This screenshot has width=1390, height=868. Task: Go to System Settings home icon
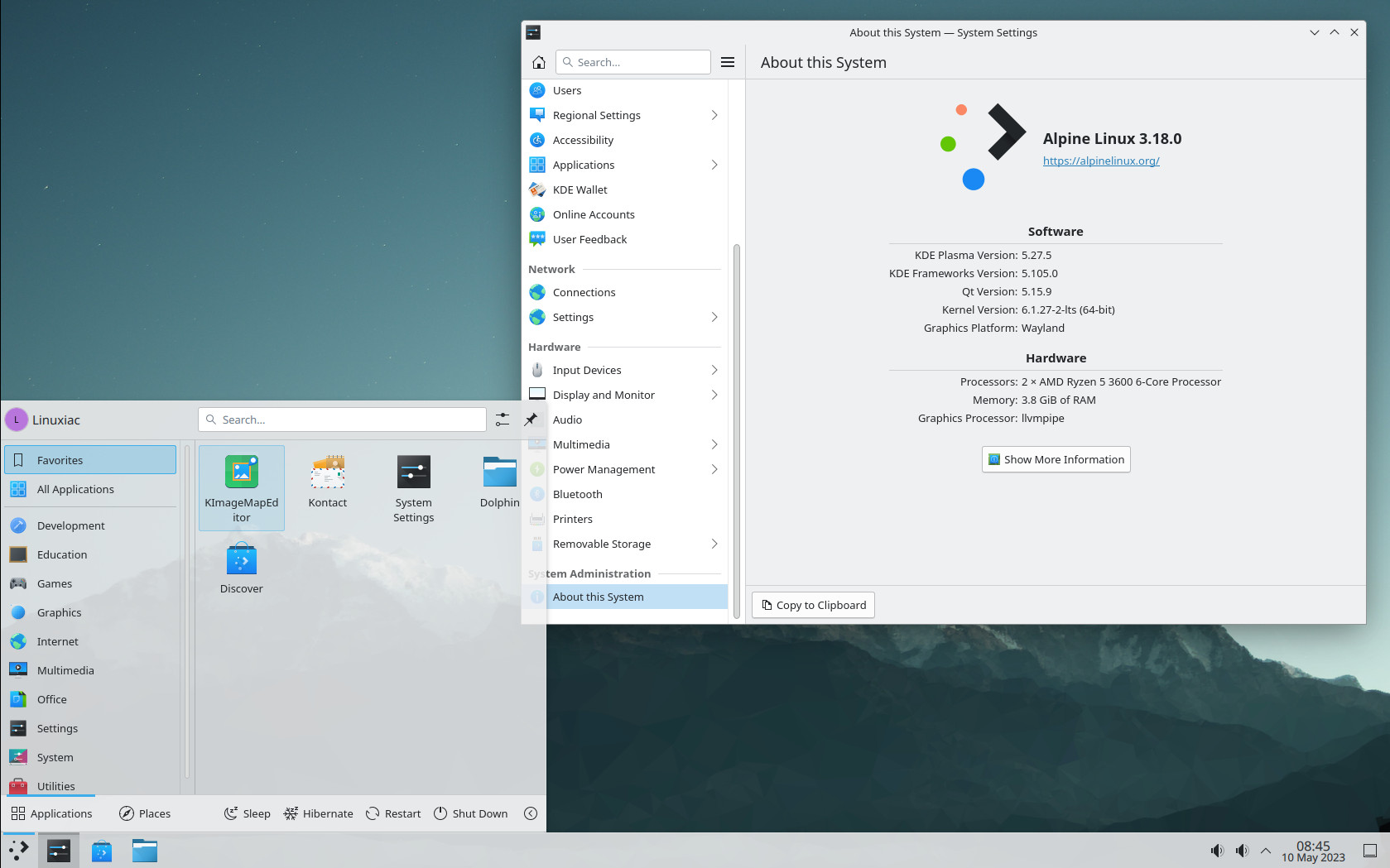539,62
